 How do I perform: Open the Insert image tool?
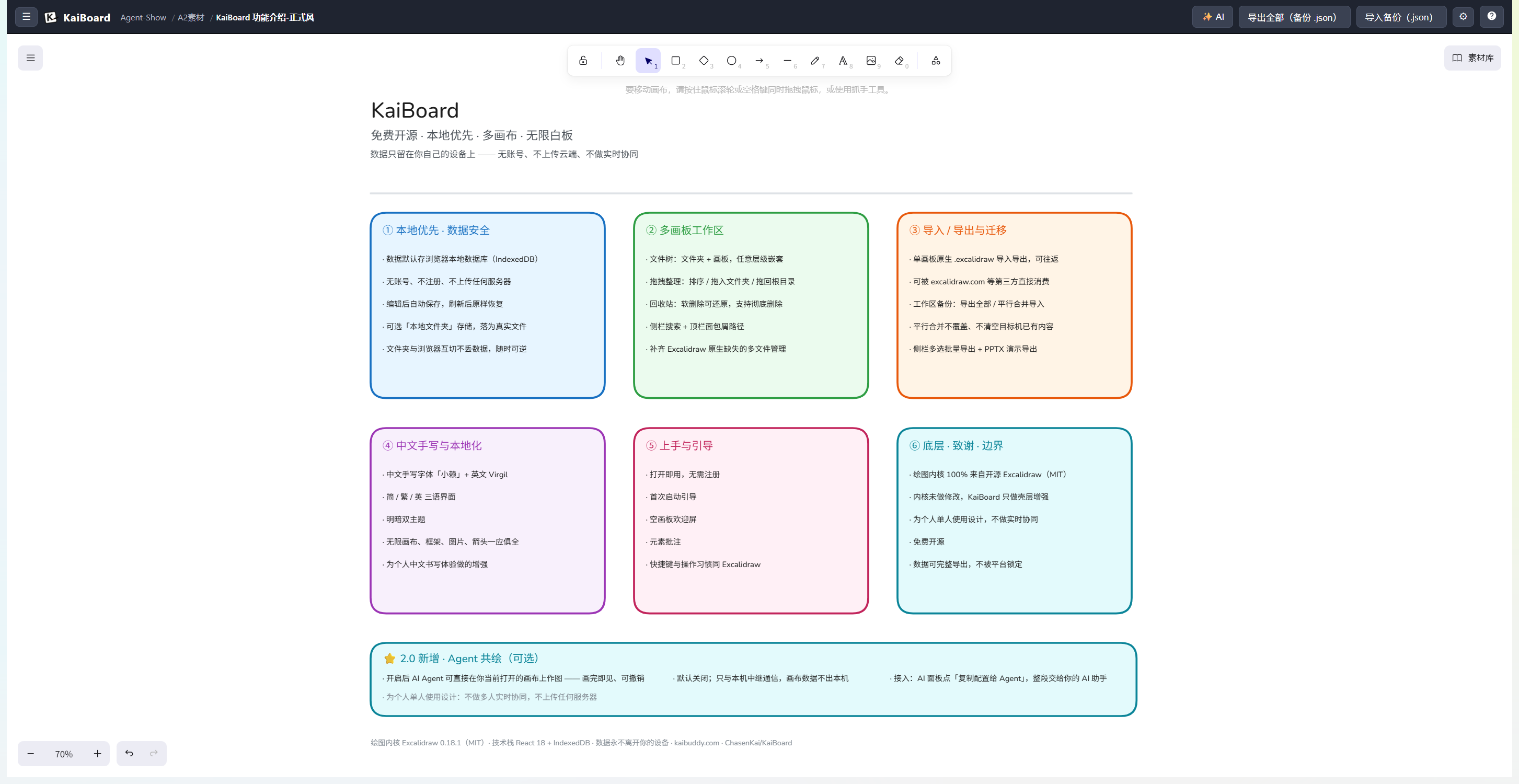pos(871,61)
